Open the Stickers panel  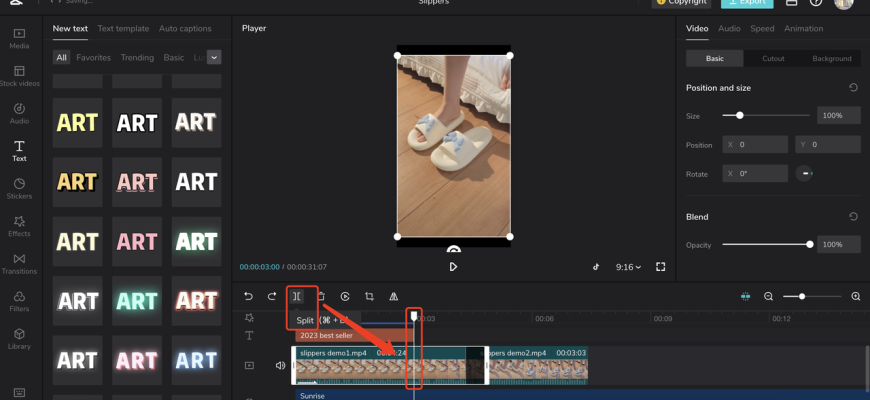19,189
